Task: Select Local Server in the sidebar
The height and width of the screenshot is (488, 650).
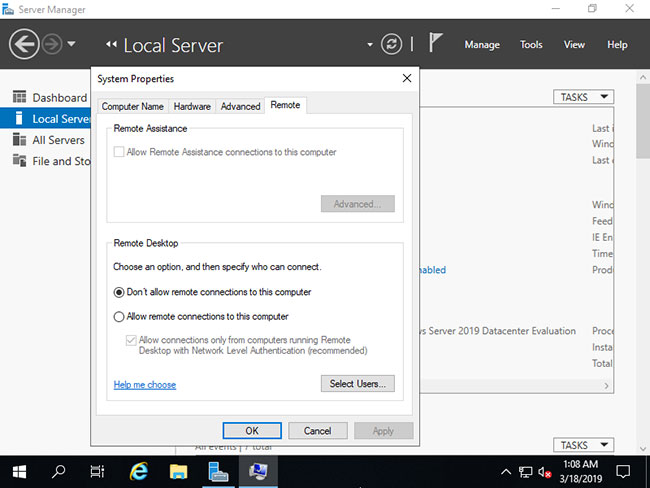Action: point(46,119)
